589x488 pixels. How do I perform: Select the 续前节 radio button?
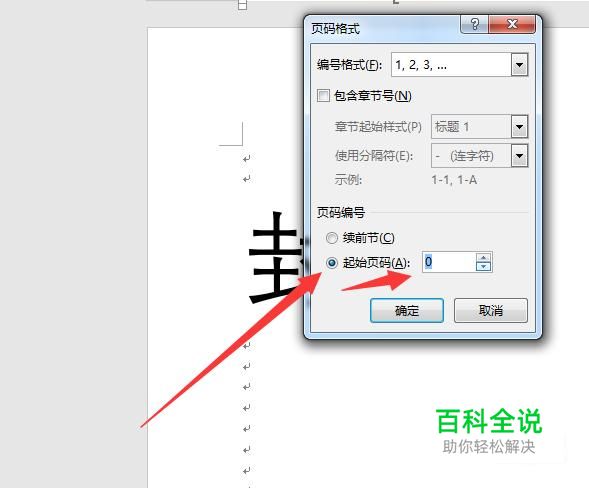click(x=332, y=238)
